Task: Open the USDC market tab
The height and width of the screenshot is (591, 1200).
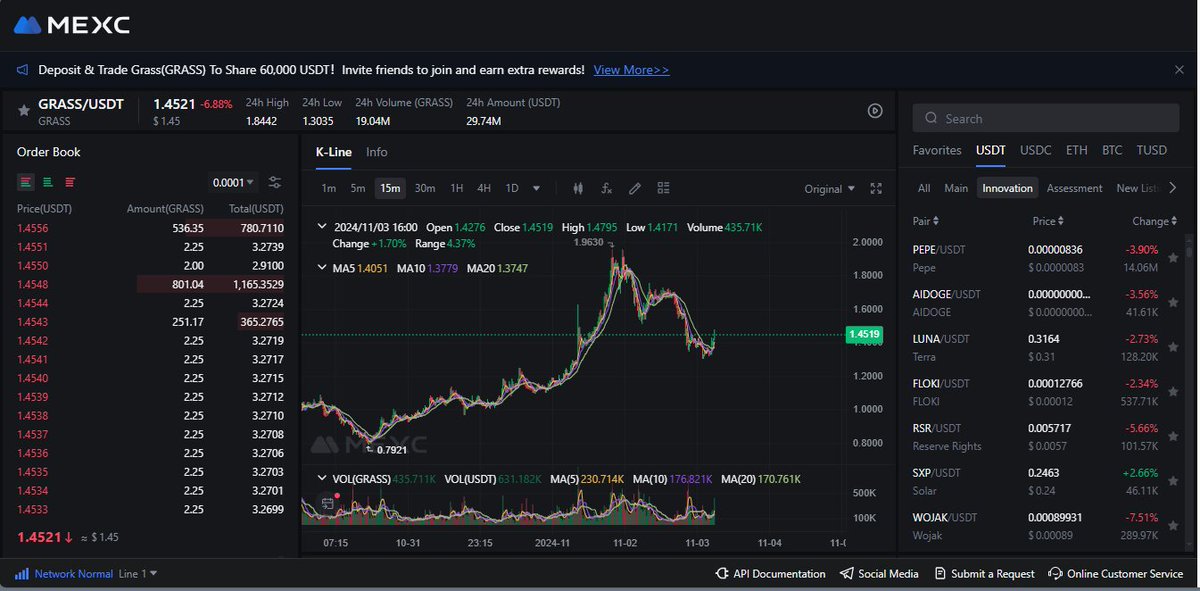Action: (x=1036, y=150)
